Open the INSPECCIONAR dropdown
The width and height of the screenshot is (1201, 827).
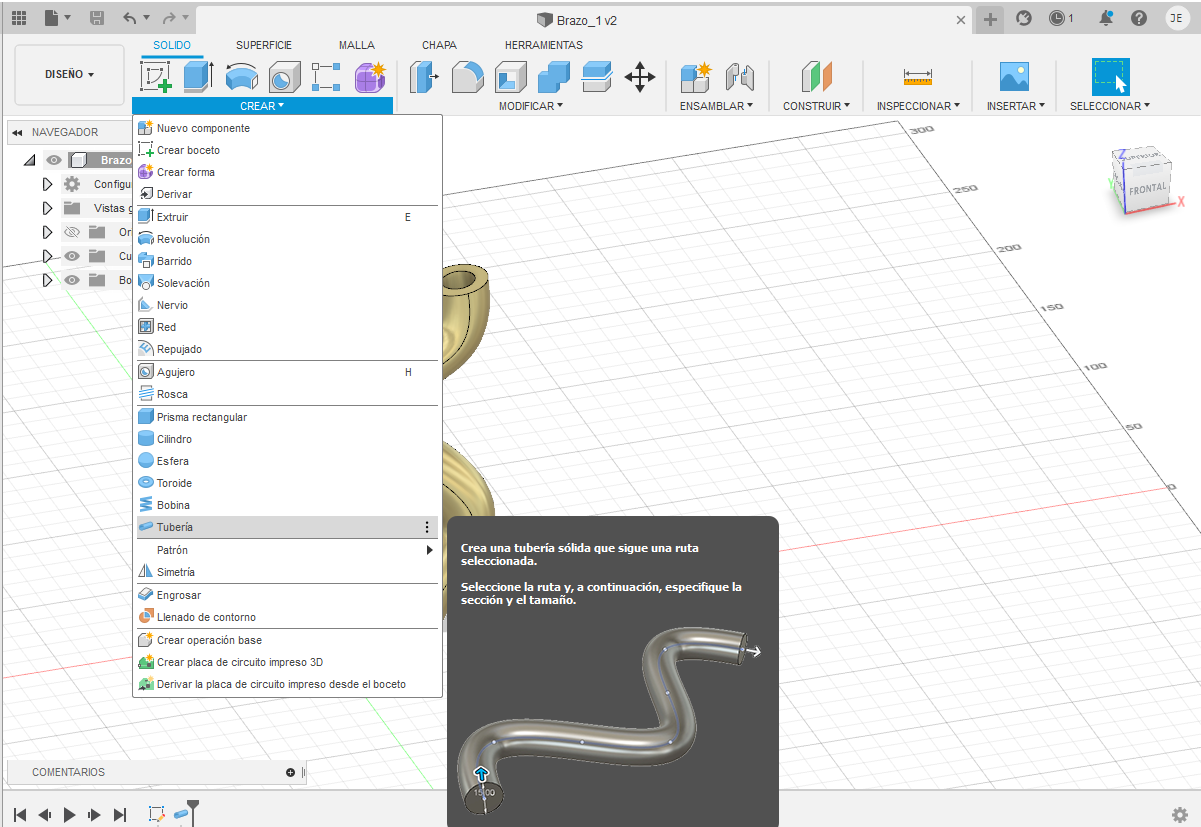pos(918,106)
